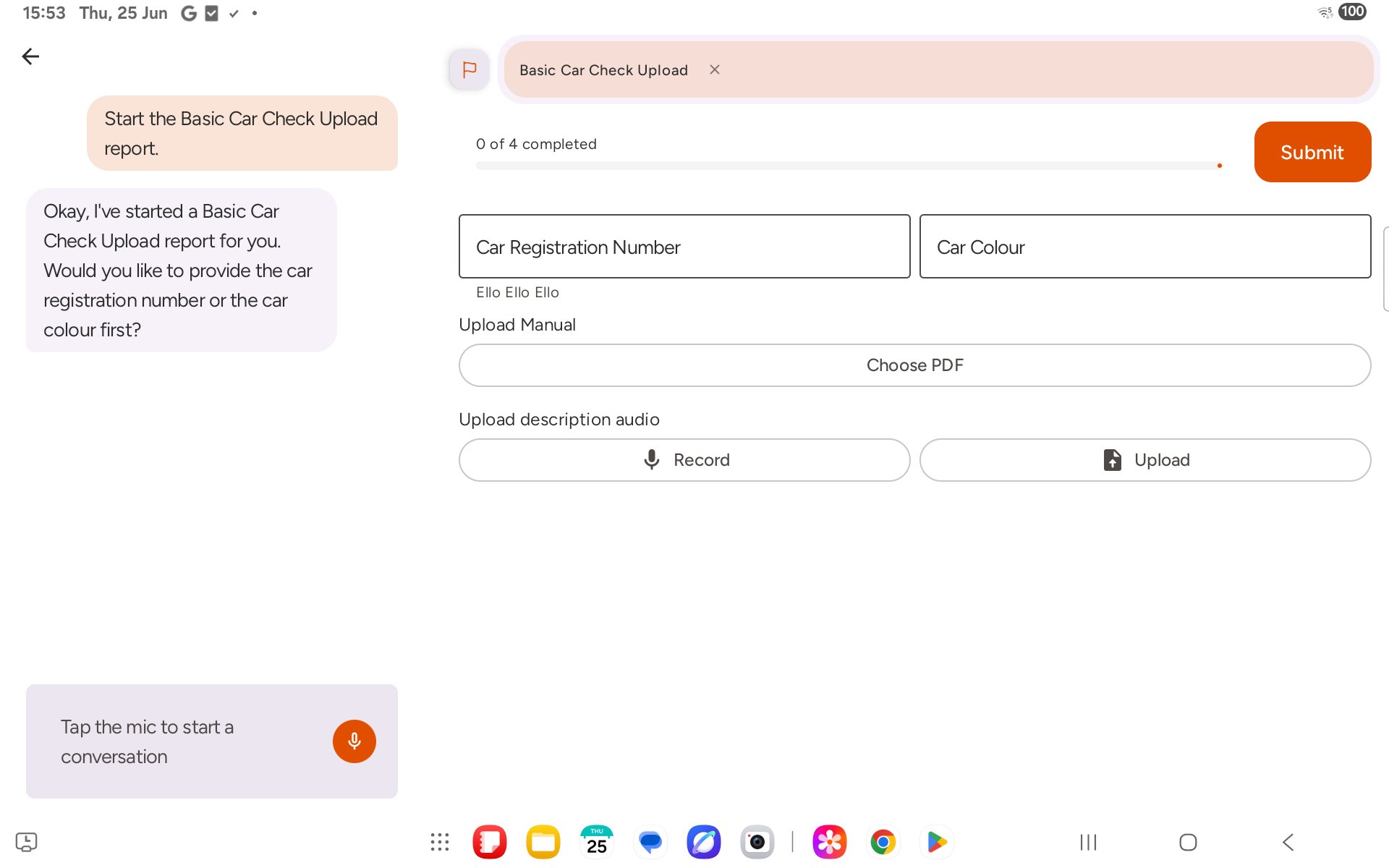1389x868 pixels.
Task: Click the assistant reply message bubble
Action: pyautogui.click(x=182, y=271)
